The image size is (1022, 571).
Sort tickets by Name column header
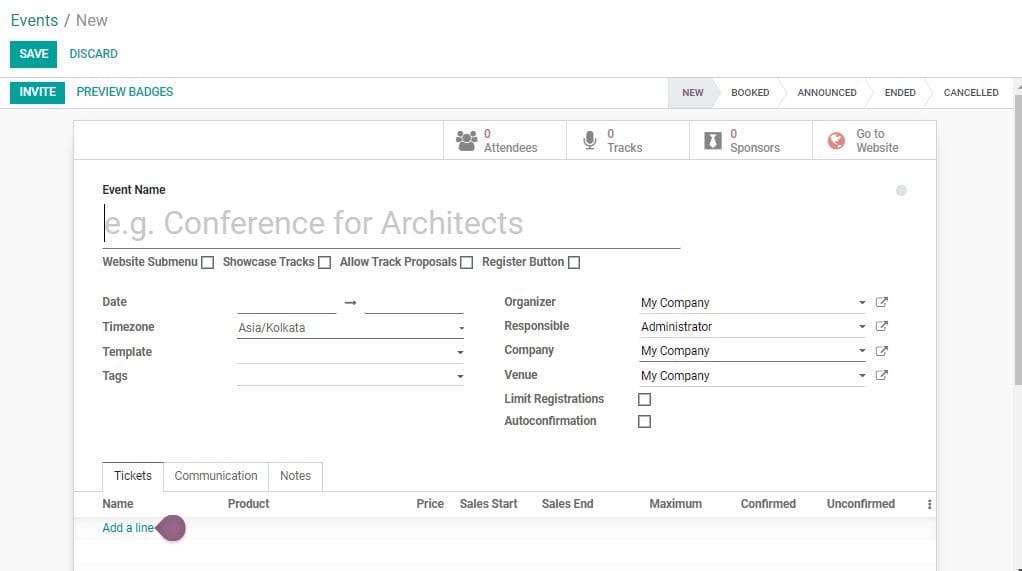click(117, 504)
